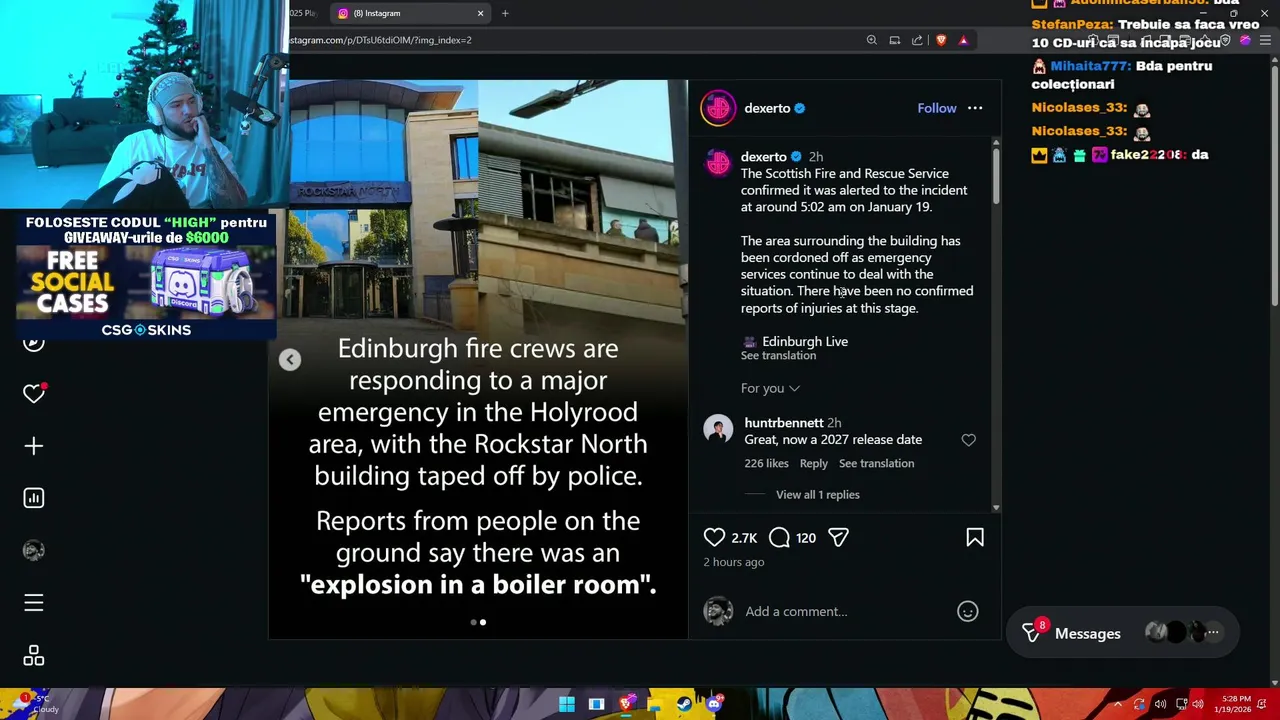Open huntrbennett's profile link
Image resolution: width=1280 pixels, height=720 pixels.
coord(784,423)
